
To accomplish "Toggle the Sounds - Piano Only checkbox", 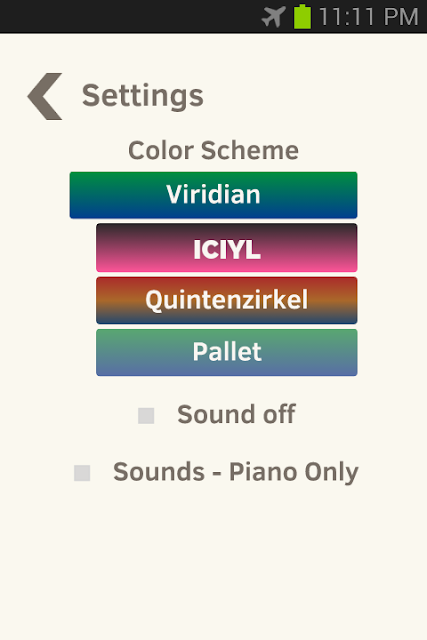I will 82,473.
